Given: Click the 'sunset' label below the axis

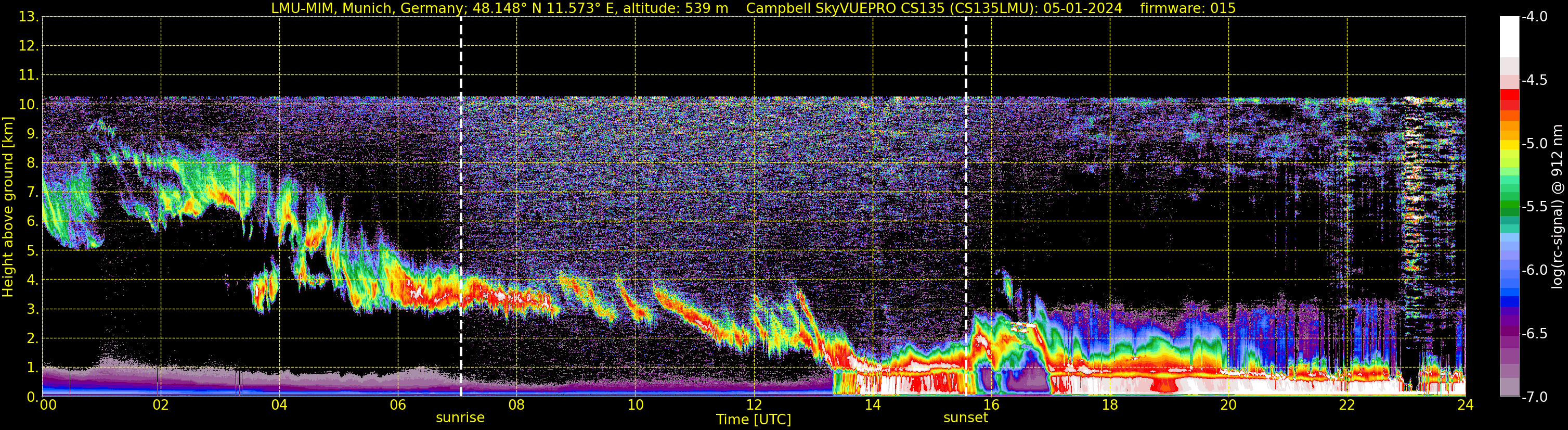Looking at the screenshot, I should [x=965, y=418].
